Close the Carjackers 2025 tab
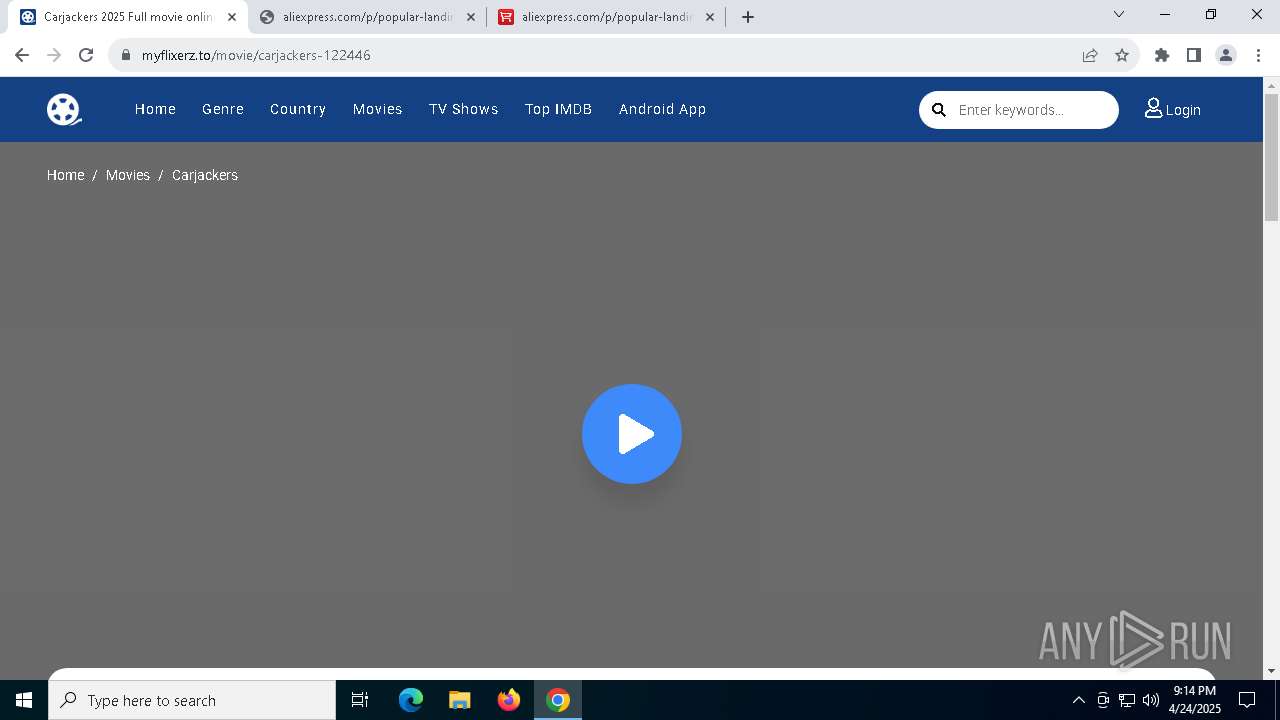This screenshot has width=1280, height=720. pos(232,17)
